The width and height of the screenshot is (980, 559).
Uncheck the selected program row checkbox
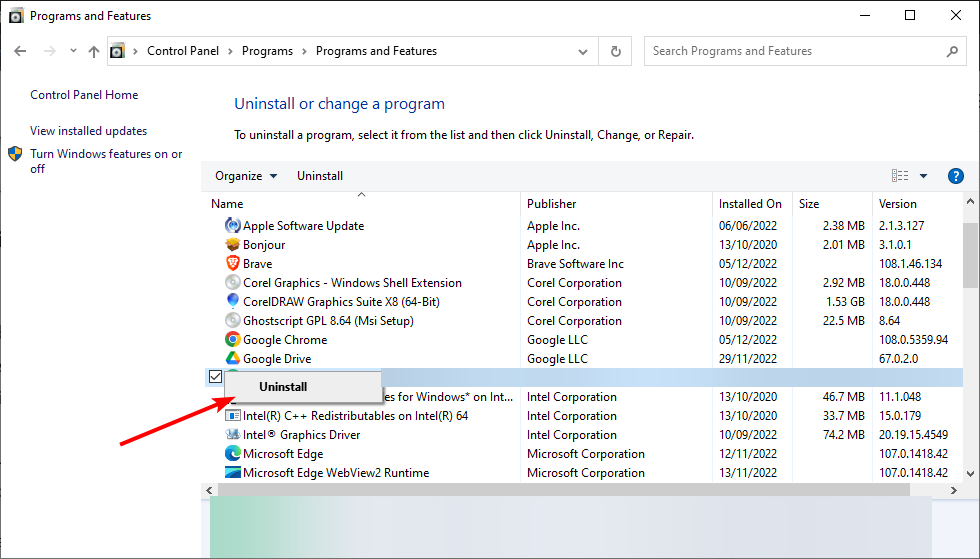216,376
